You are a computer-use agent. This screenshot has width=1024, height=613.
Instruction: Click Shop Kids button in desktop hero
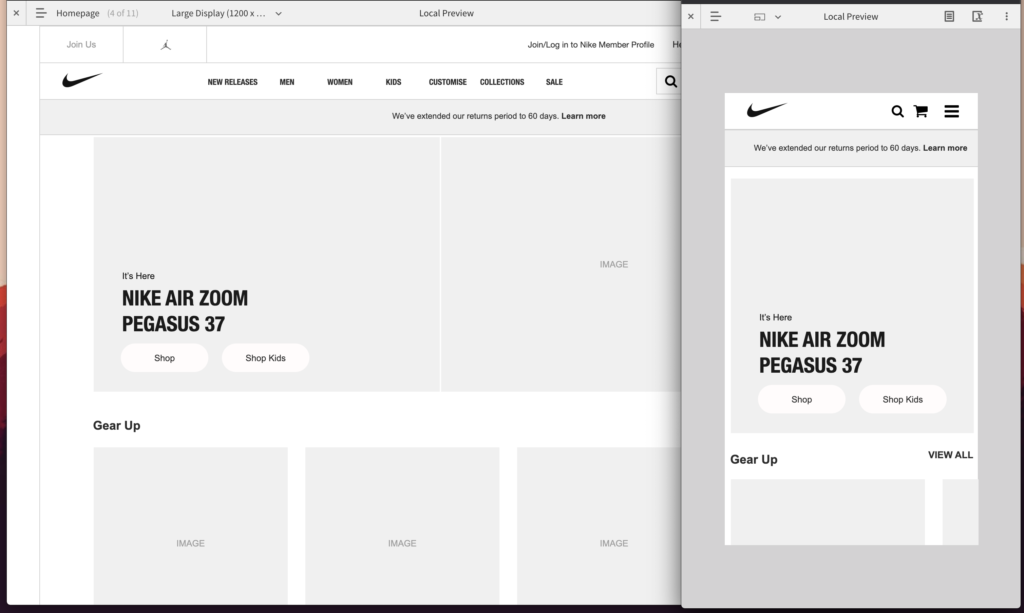coord(265,358)
